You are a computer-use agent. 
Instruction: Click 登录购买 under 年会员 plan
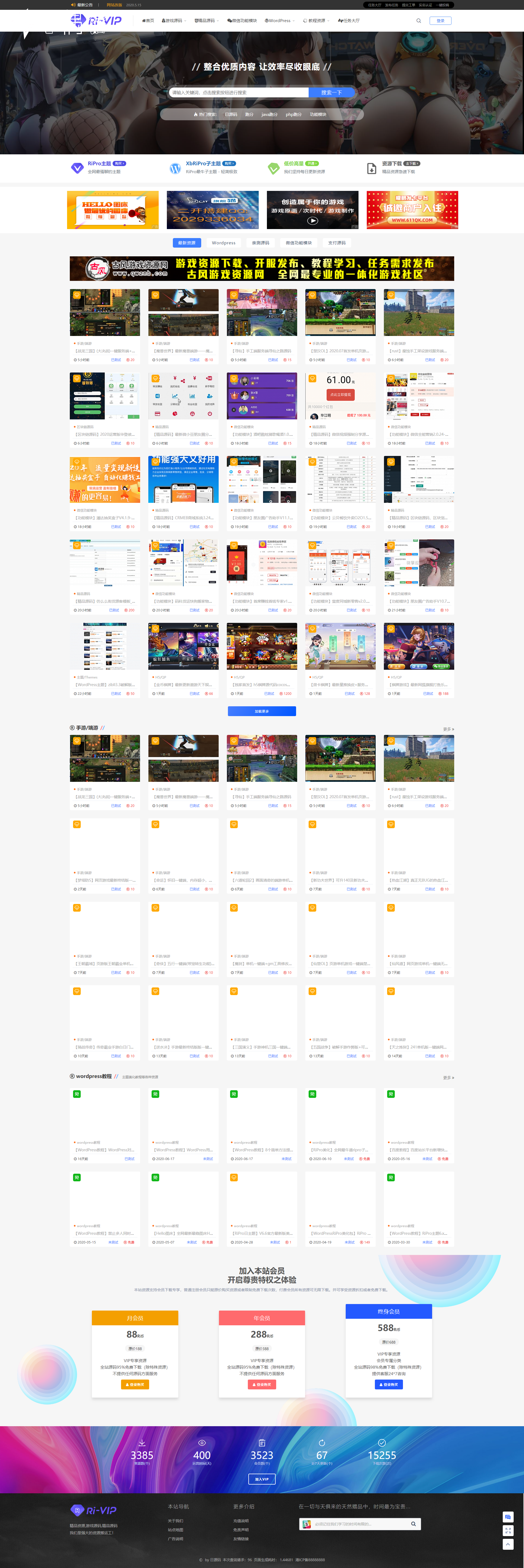pyautogui.click(x=262, y=1384)
